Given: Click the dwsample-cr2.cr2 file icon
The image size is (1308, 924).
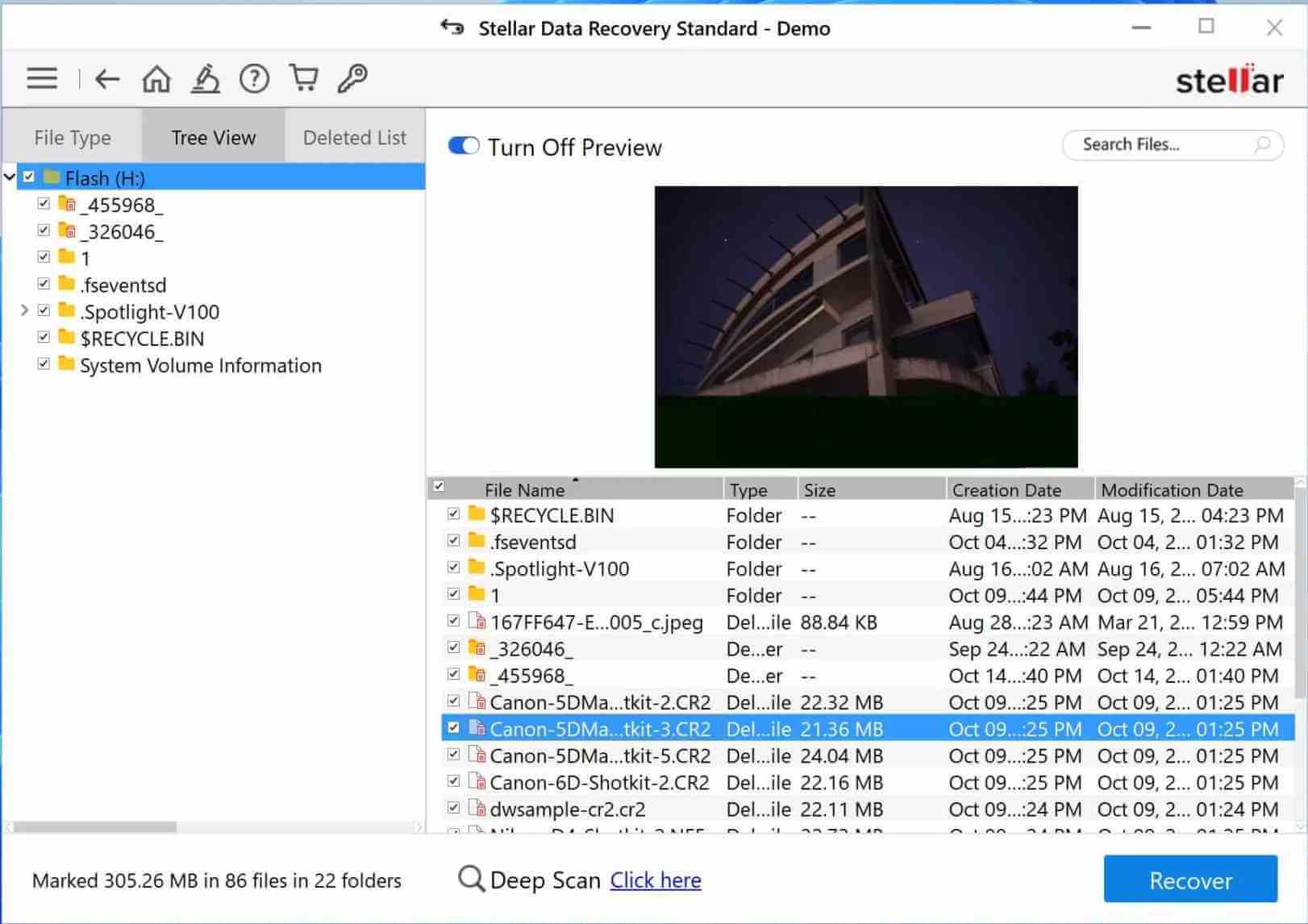Looking at the screenshot, I should click(477, 808).
